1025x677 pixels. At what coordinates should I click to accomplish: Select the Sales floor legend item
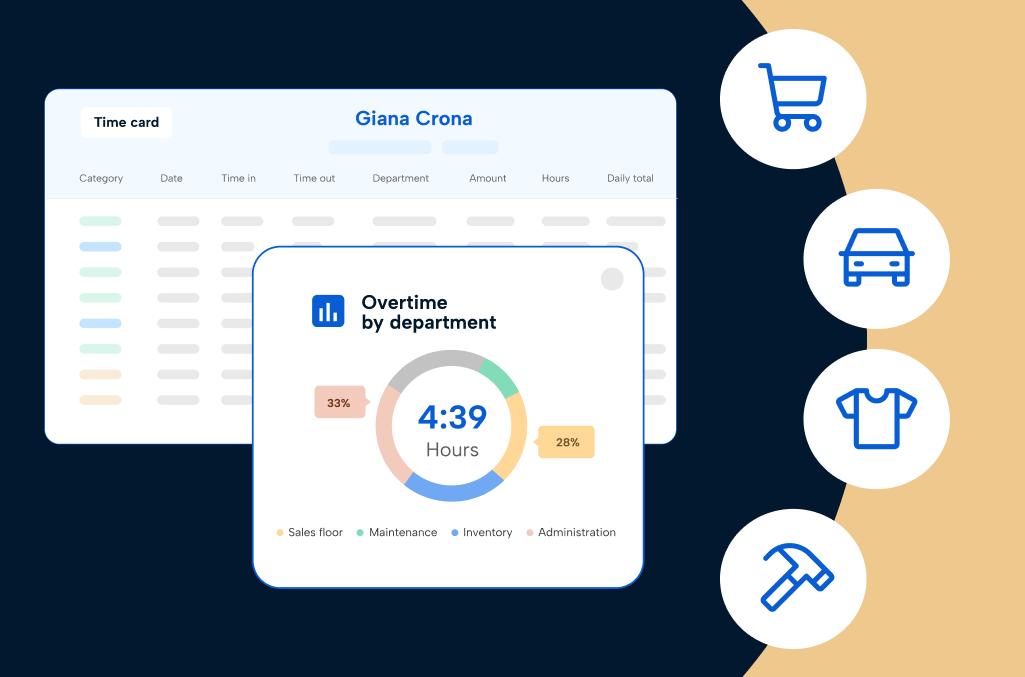(309, 533)
